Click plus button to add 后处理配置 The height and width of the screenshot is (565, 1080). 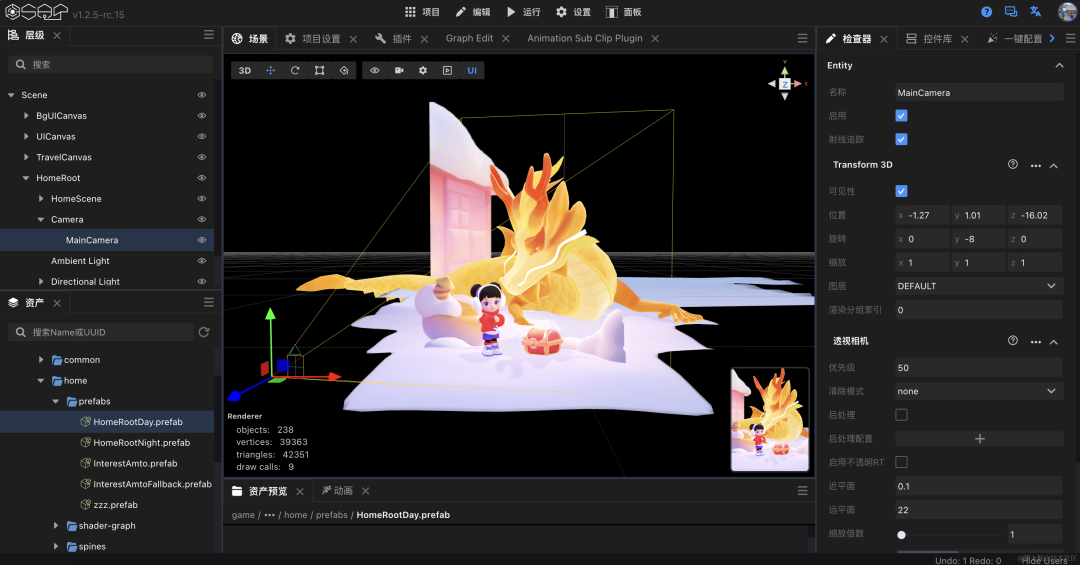click(979, 439)
